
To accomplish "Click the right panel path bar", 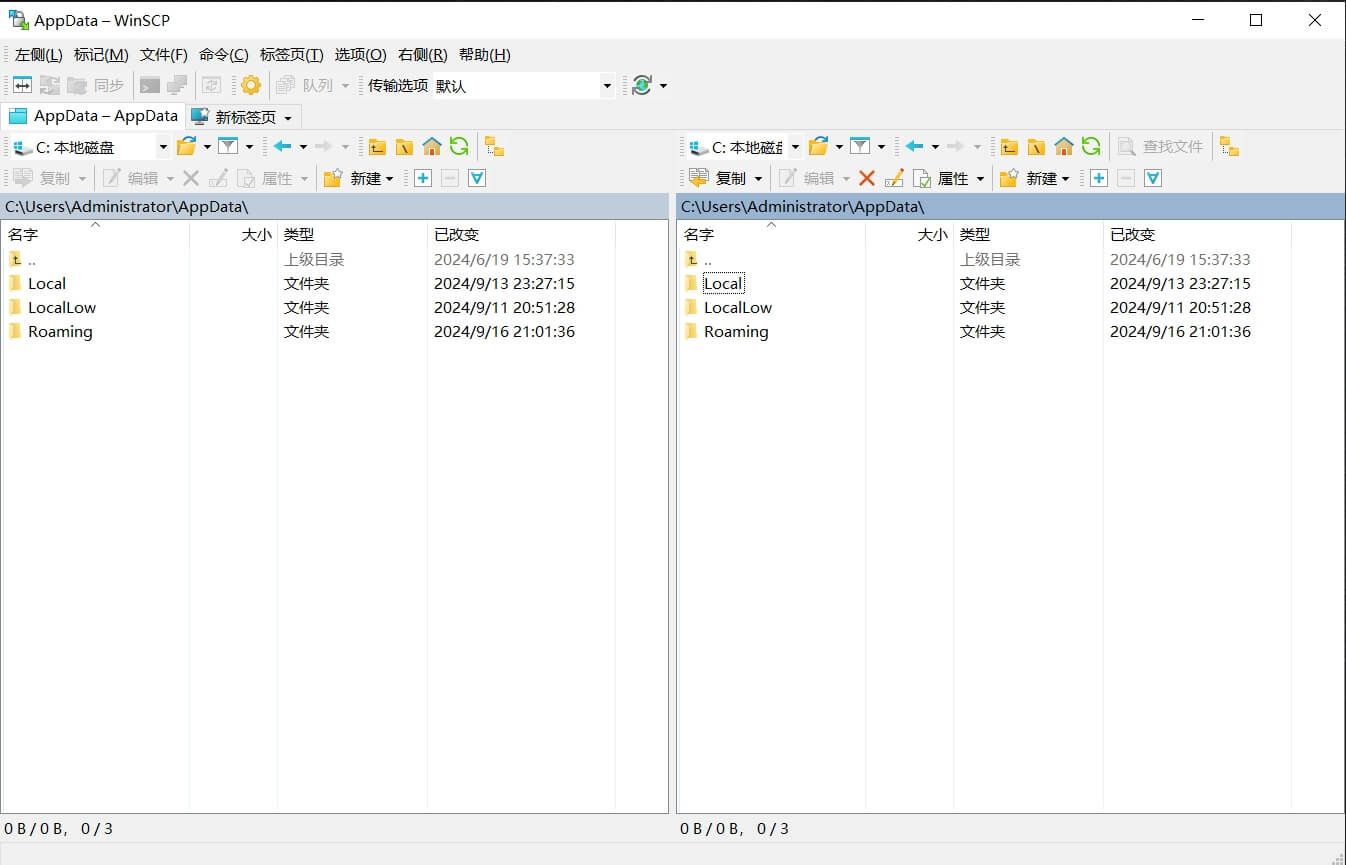I will pyautogui.click(x=1010, y=206).
